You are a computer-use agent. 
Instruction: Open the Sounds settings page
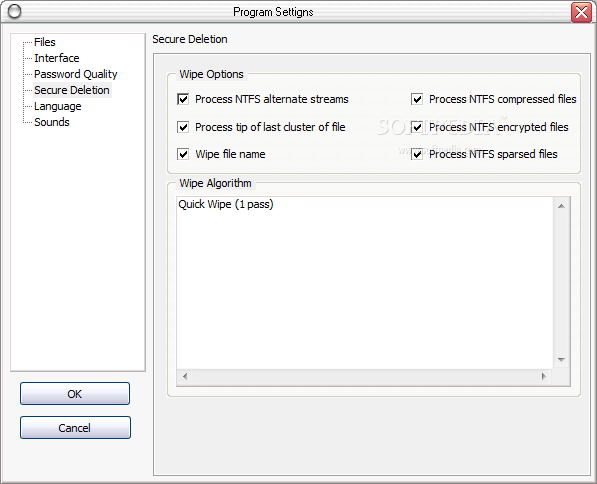pyautogui.click(x=52, y=122)
